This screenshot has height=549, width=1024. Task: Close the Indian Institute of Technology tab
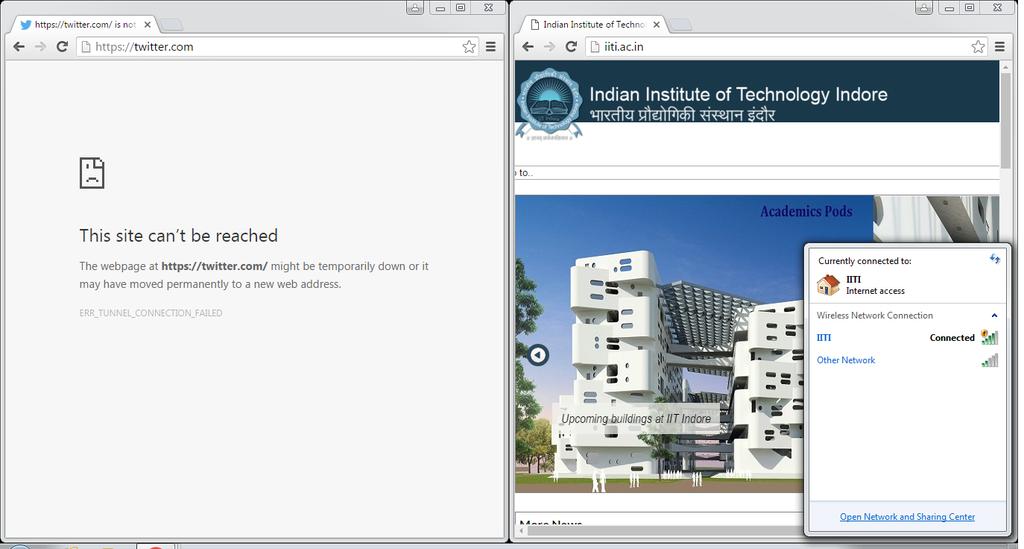(656, 25)
